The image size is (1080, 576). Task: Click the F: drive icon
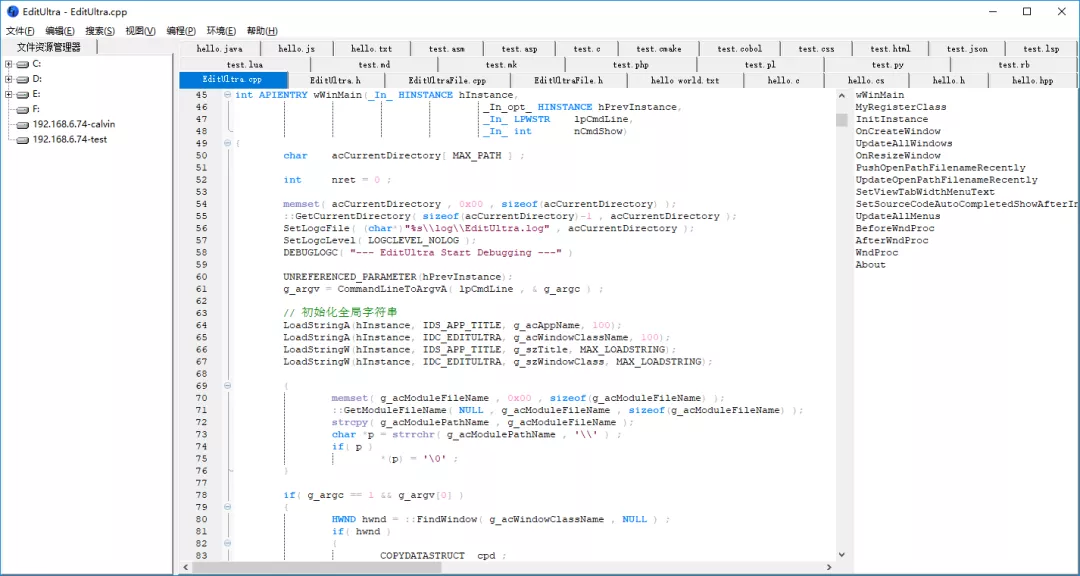point(22,109)
